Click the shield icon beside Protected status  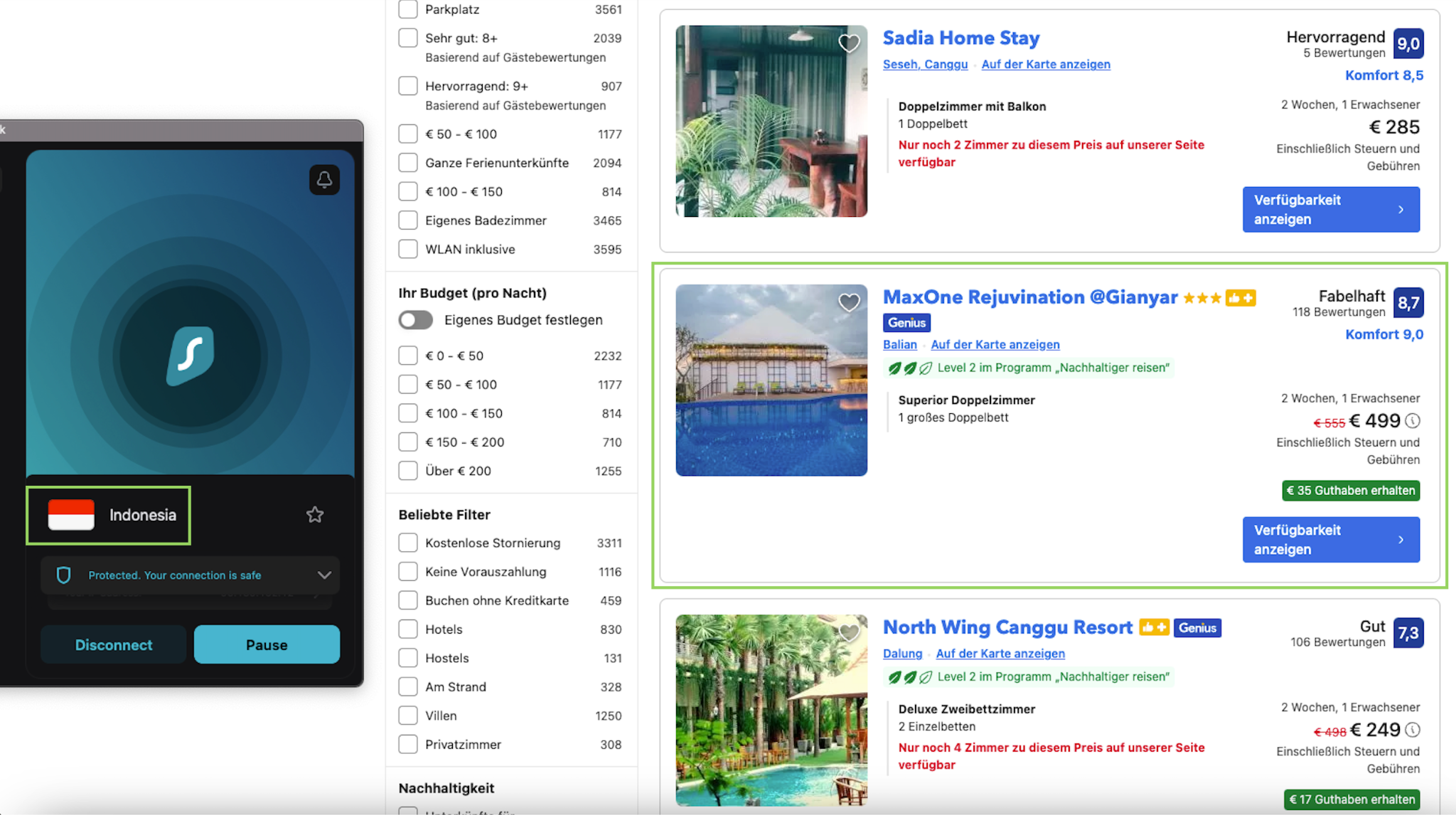(x=63, y=575)
